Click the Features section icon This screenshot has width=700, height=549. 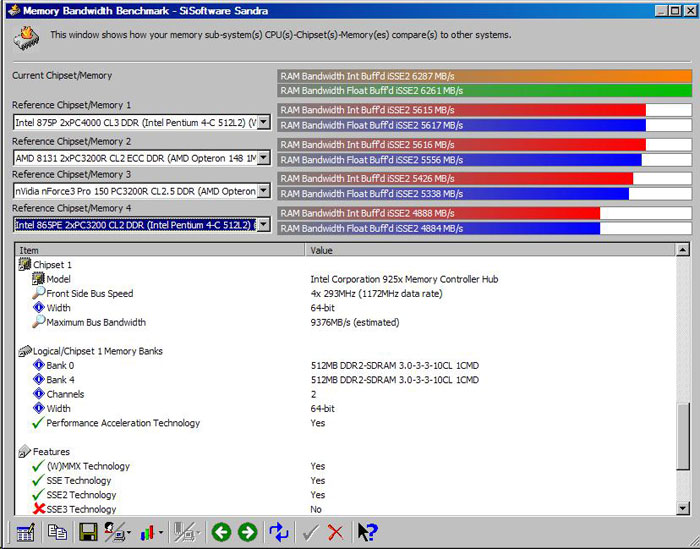(25, 451)
